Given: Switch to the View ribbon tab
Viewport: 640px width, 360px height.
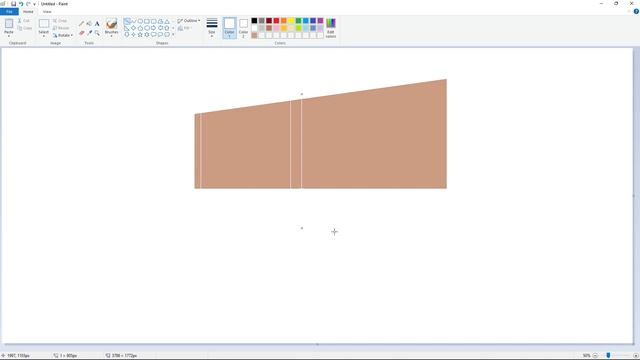Looking at the screenshot, I should tap(47, 12).
